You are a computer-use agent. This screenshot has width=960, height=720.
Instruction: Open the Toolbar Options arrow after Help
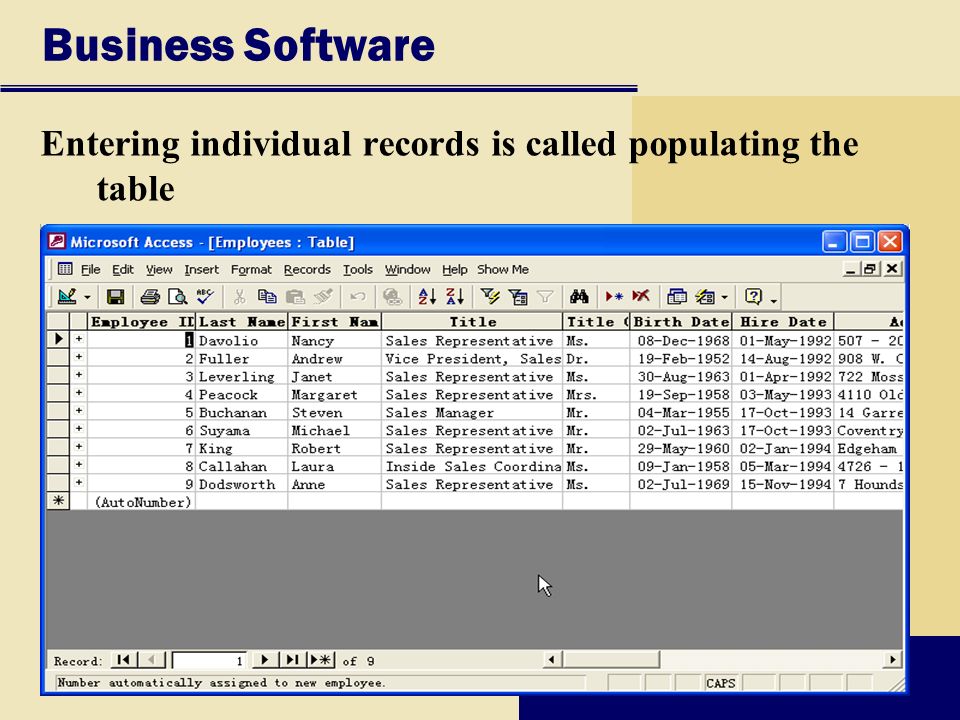pyautogui.click(x=774, y=299)
